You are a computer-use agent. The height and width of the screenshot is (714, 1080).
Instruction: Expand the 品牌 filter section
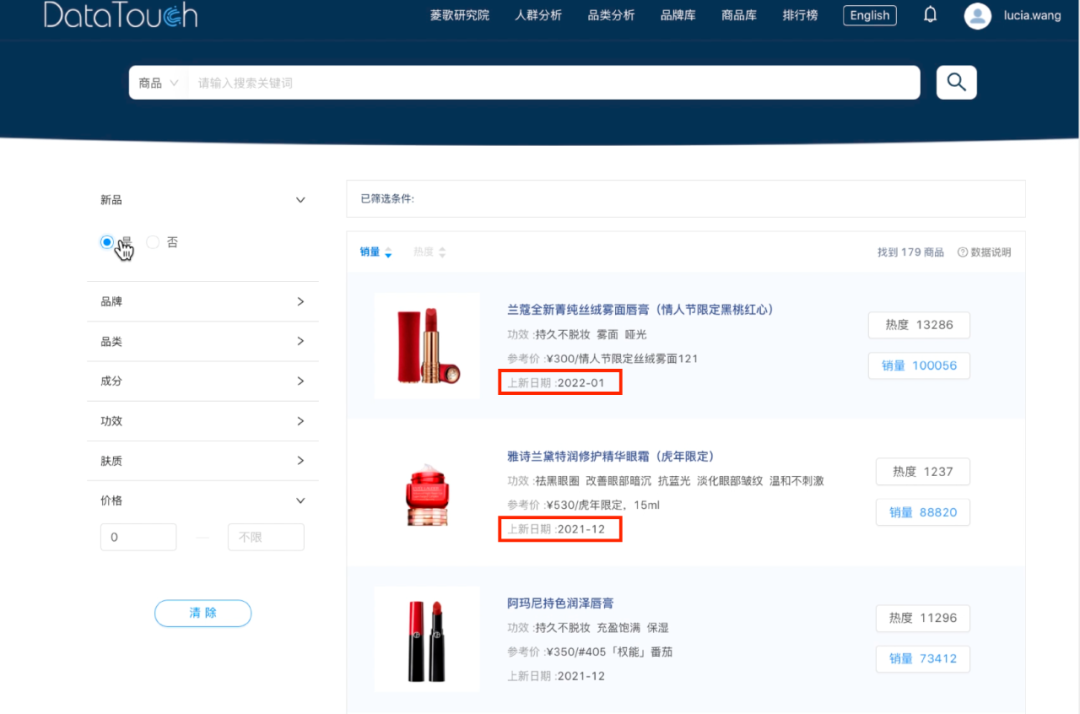click(x=300, y=301)
